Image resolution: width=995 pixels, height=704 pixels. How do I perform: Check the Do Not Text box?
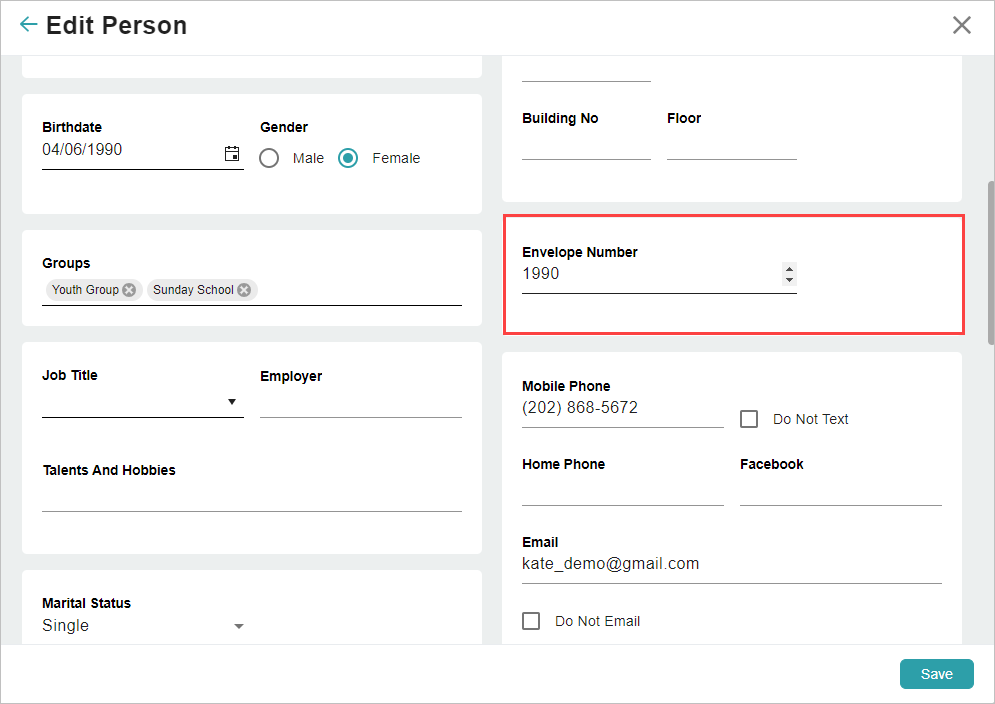tap(749, 419)
